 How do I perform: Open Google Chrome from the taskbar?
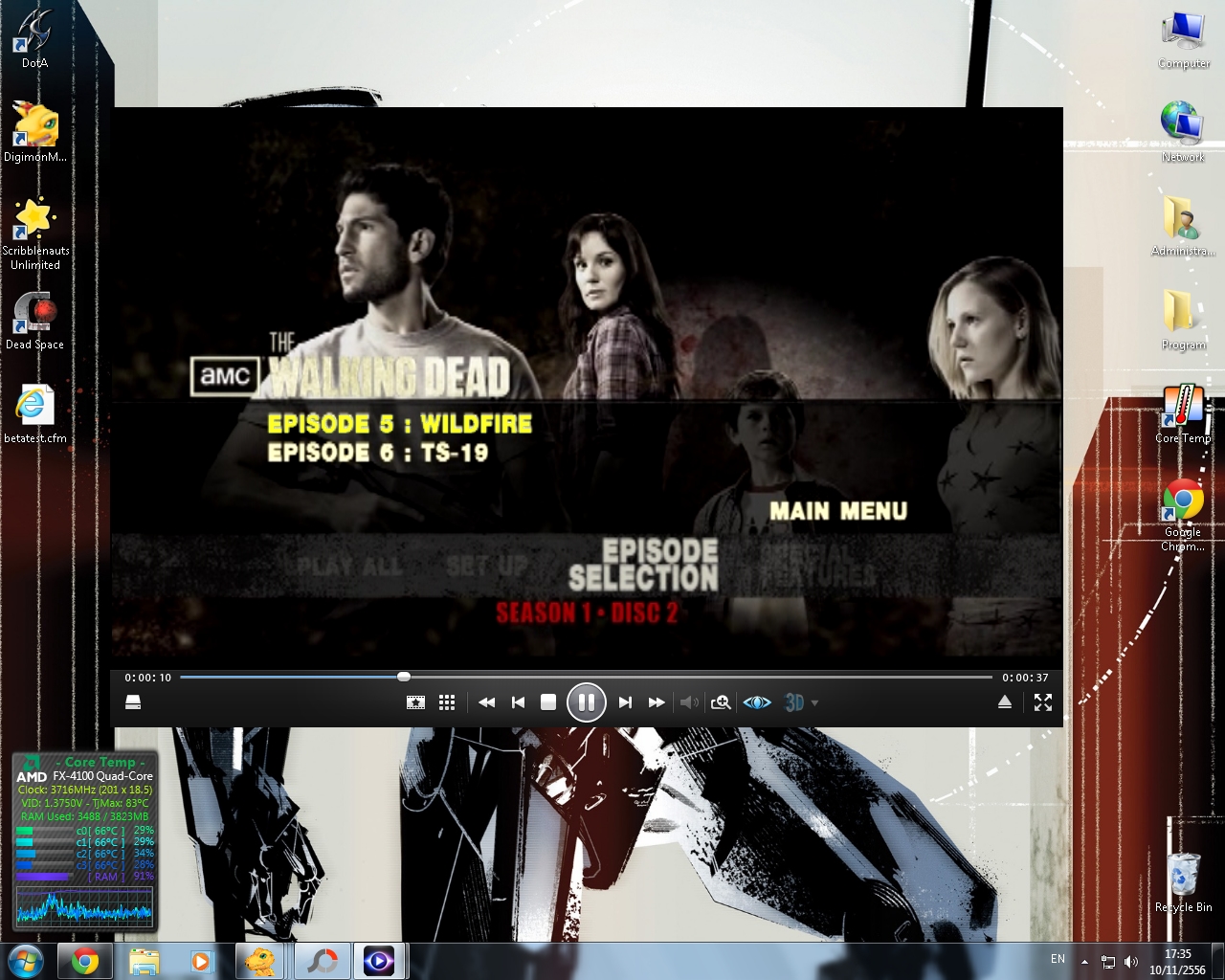tap(85, 961)
